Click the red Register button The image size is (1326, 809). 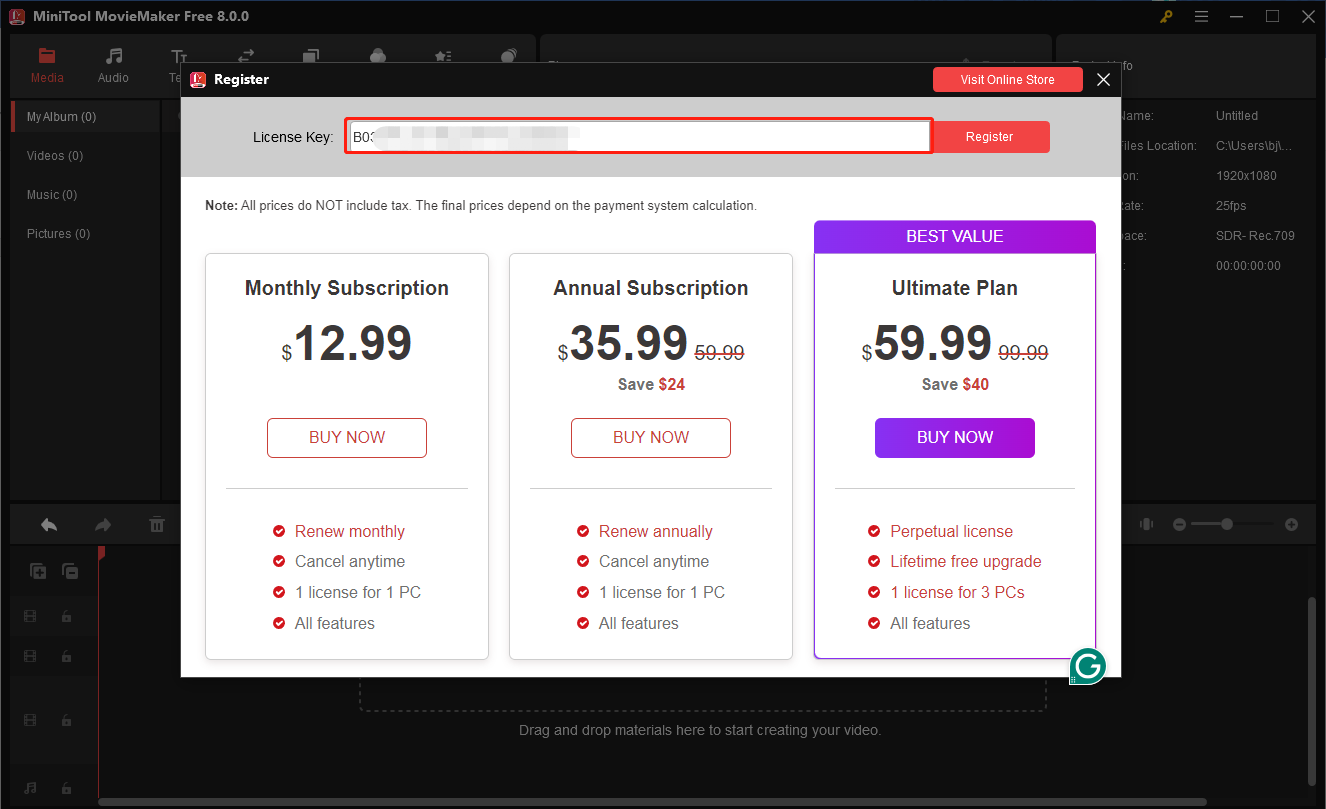[990, 137]
